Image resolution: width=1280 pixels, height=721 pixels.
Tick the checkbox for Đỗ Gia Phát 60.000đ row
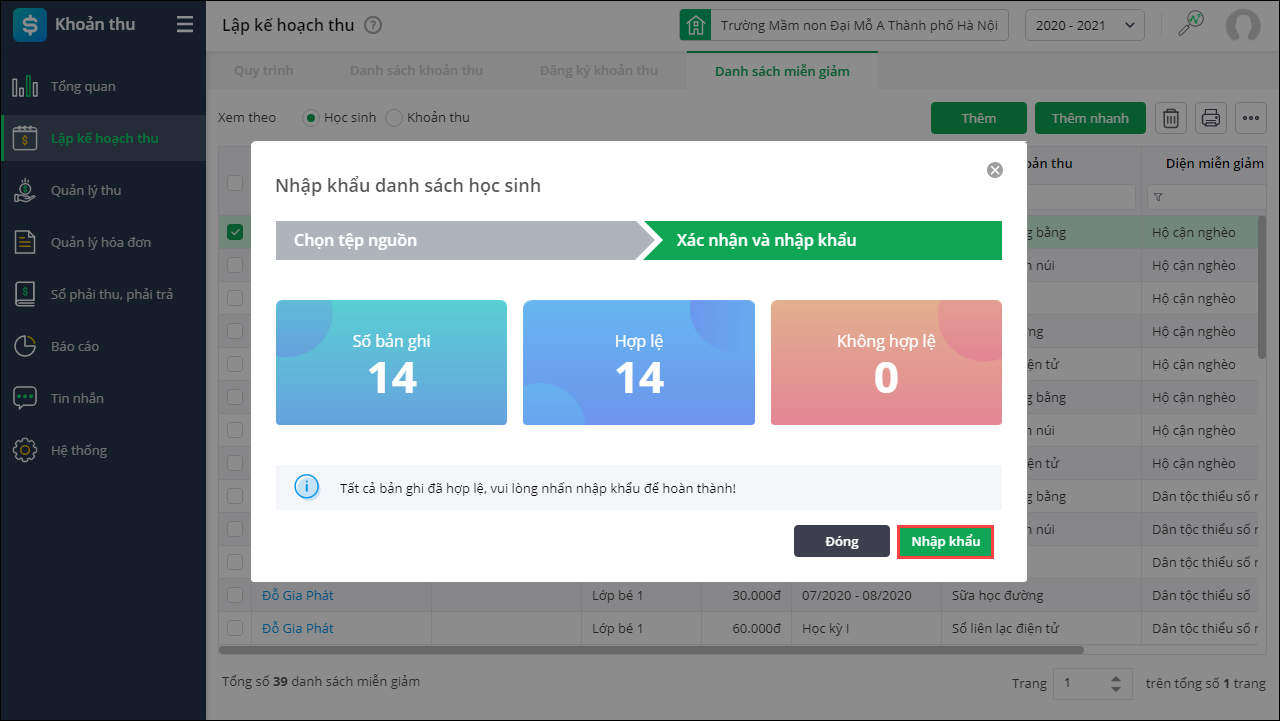tap(235, 628)
